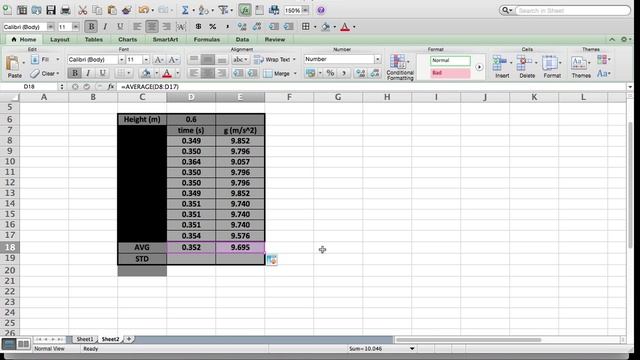Click Delete in the Cells group
The image size is (640, 360).
[x=527, y=67]
